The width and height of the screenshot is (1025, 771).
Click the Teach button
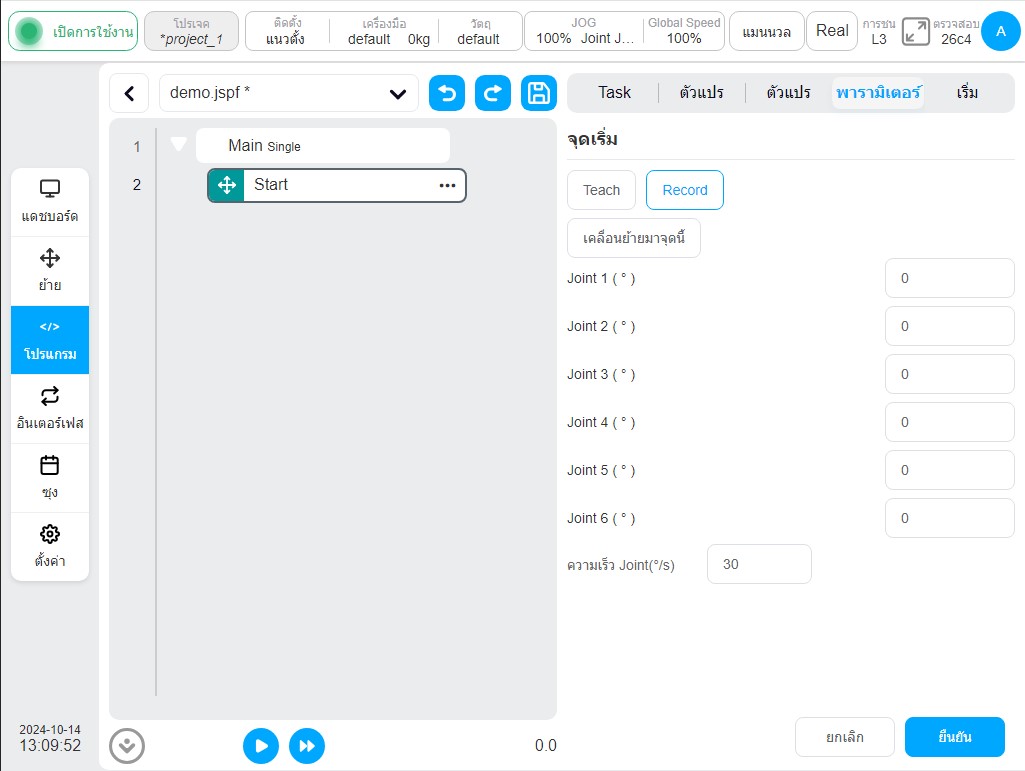click(601, 190)
